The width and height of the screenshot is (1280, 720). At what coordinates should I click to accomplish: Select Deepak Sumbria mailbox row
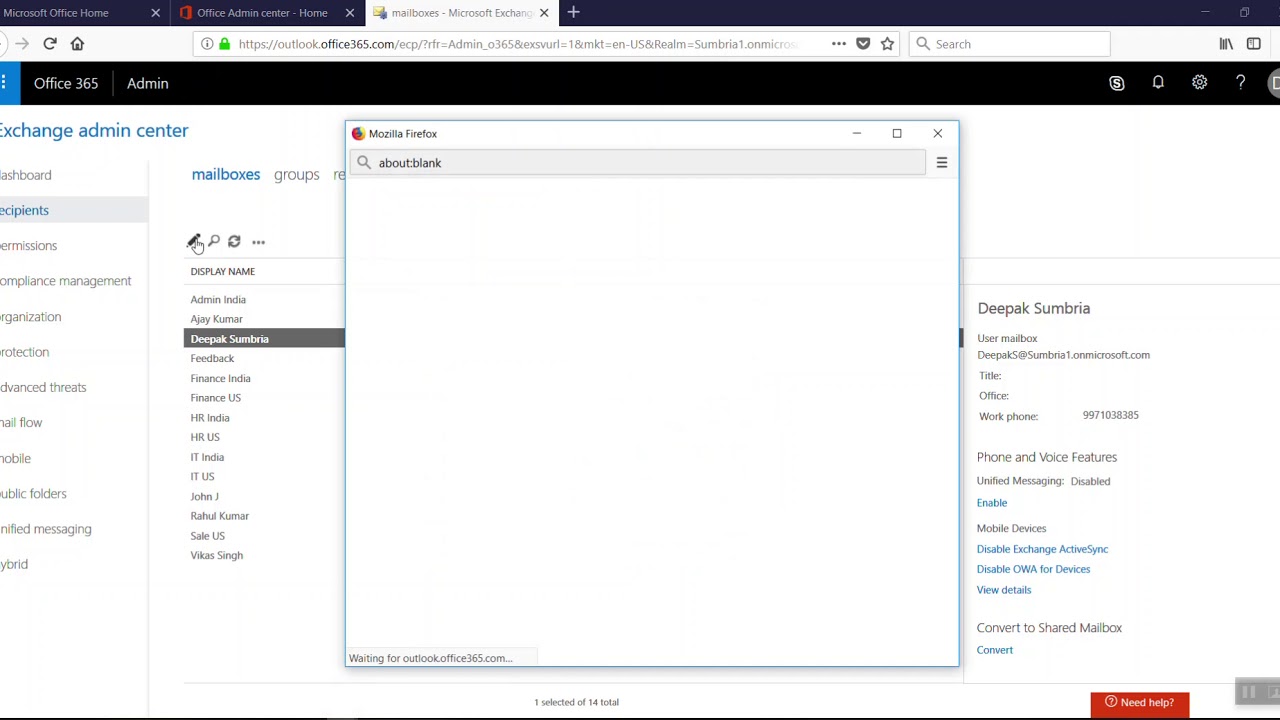click(x=264, y=339)
